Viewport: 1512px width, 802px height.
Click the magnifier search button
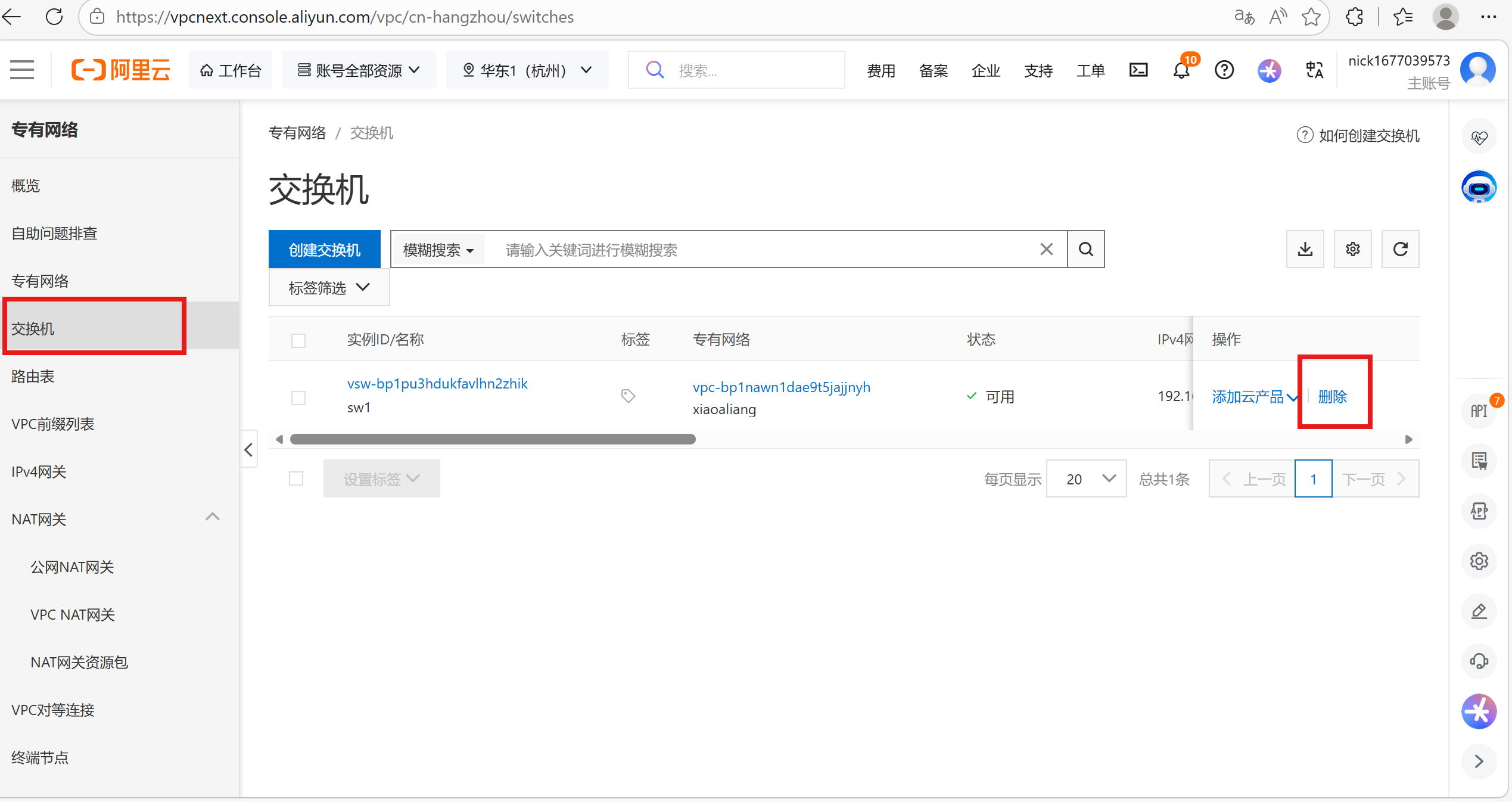(1085, 249)
